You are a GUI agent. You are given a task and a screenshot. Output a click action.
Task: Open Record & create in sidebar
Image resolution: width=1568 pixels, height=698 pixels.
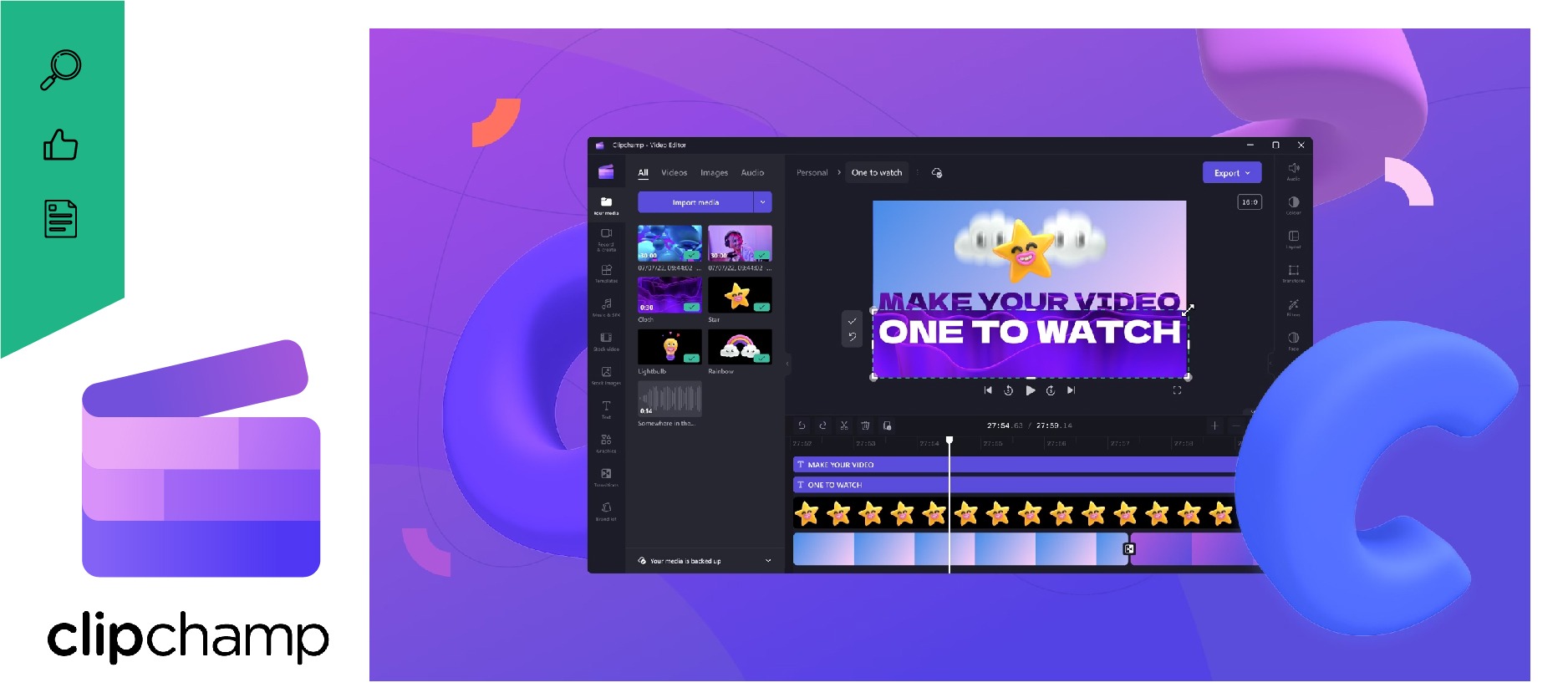(606, 239)
